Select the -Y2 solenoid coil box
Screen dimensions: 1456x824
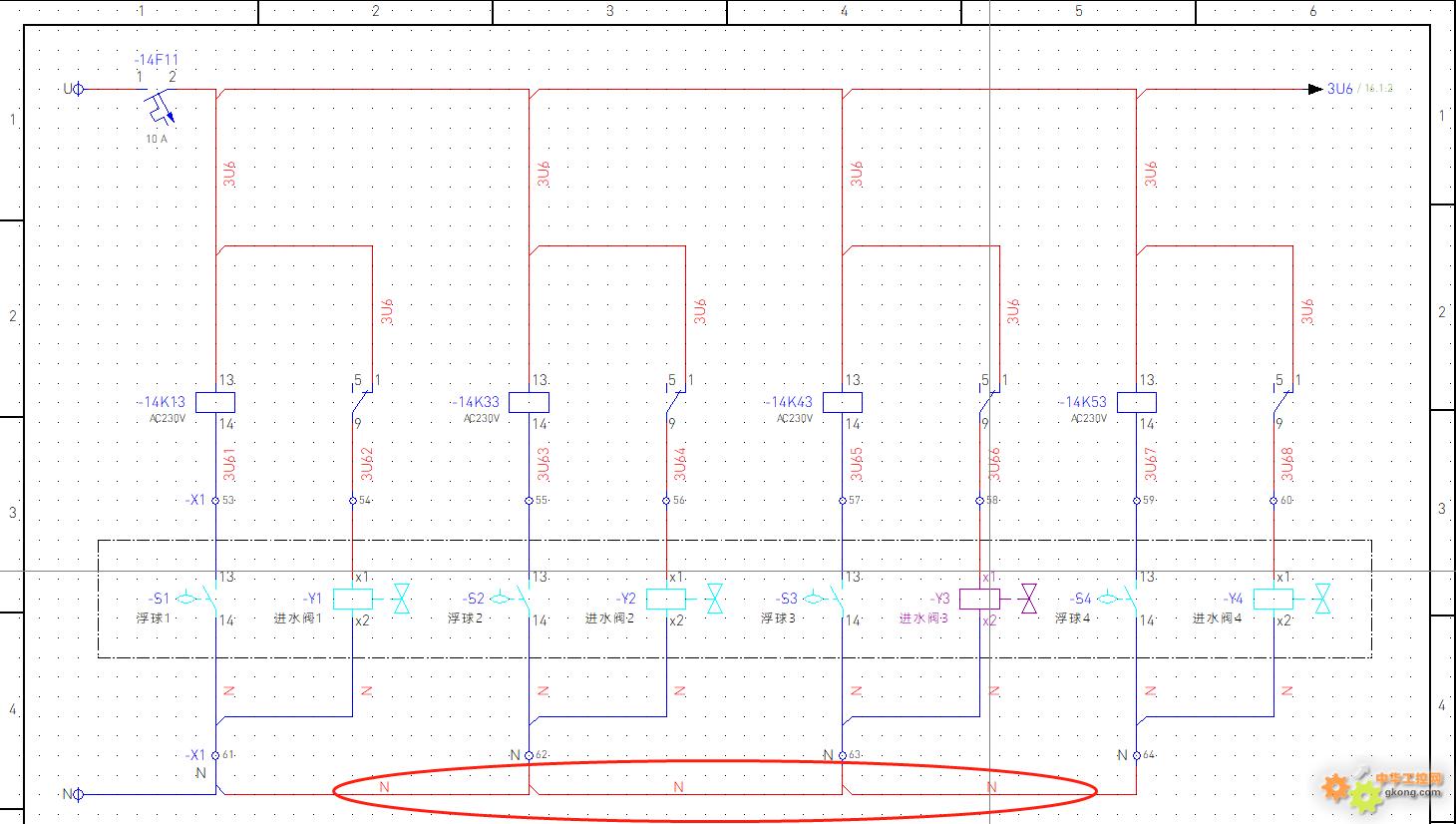[x=666, y=599]
